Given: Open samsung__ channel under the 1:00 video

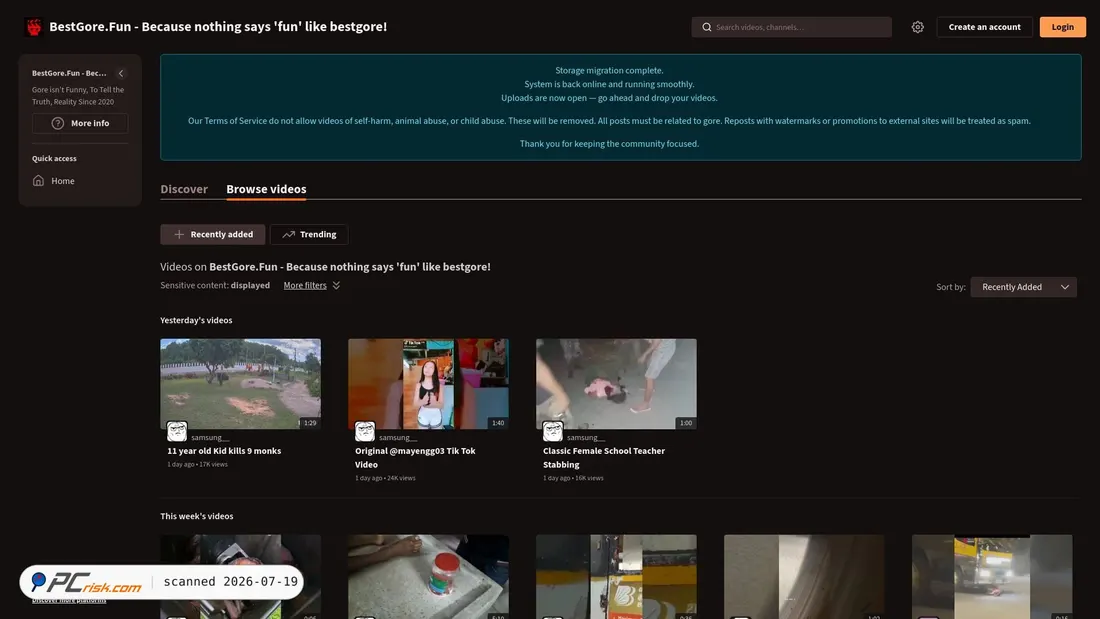Looking at the screenshot, I should [x=586, y=437].
